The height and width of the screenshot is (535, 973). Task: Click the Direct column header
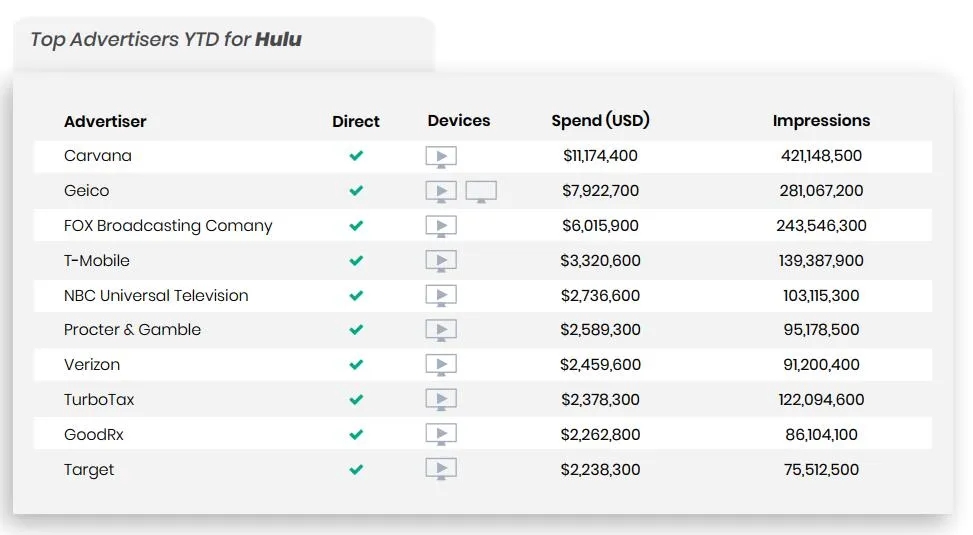pyautogui.click(x=356, y=122)
